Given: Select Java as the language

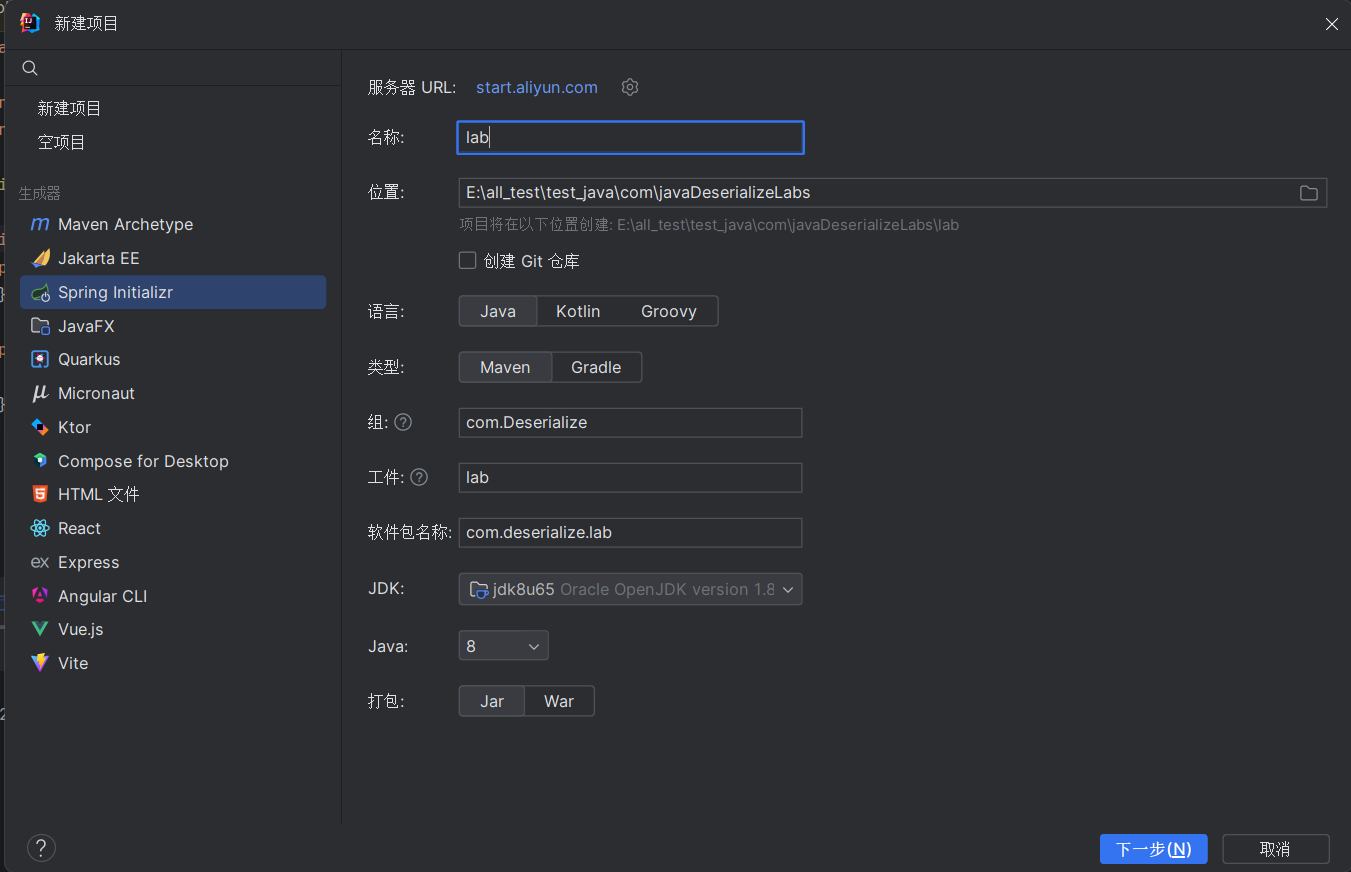Looking at the screenshot, I should (x=498, y=311).
